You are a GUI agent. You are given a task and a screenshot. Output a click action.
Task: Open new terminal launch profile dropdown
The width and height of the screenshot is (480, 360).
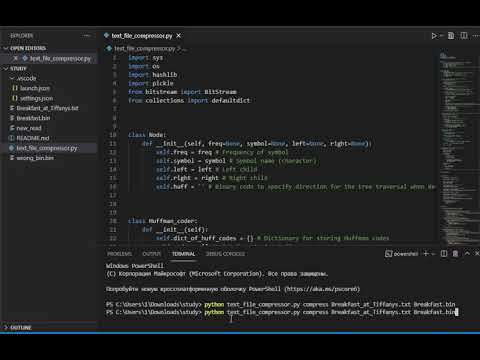(433, 254)
